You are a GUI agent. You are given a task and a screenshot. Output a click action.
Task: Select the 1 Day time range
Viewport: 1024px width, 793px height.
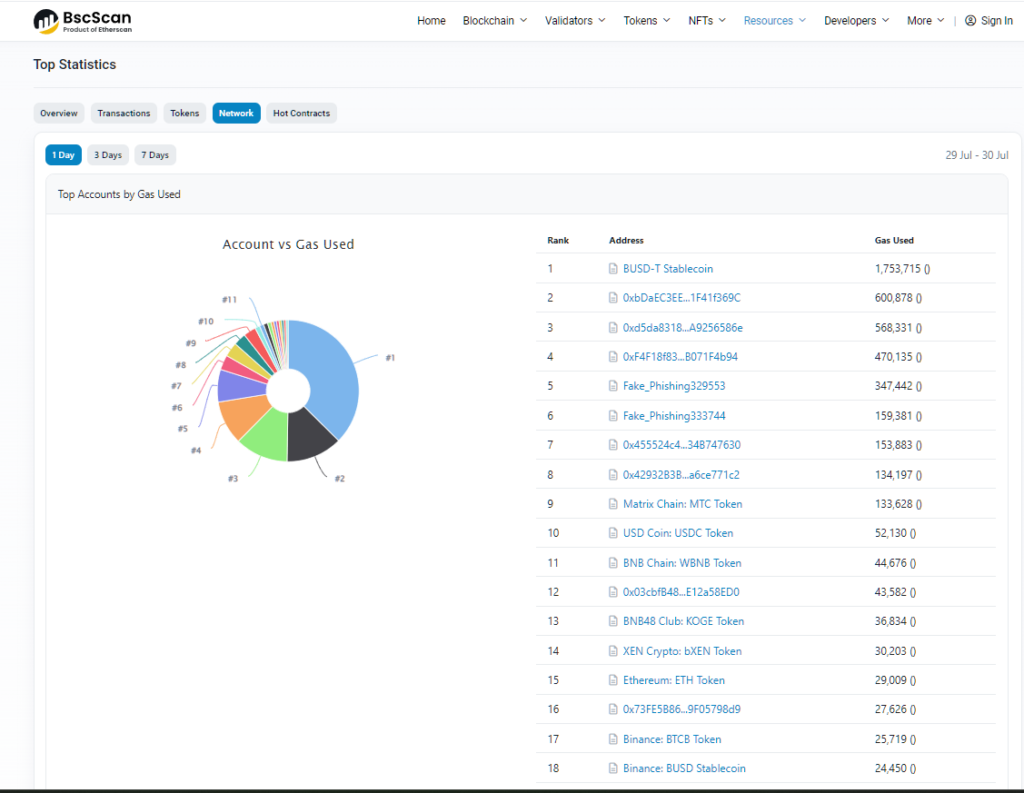click(x=63, y=155)
